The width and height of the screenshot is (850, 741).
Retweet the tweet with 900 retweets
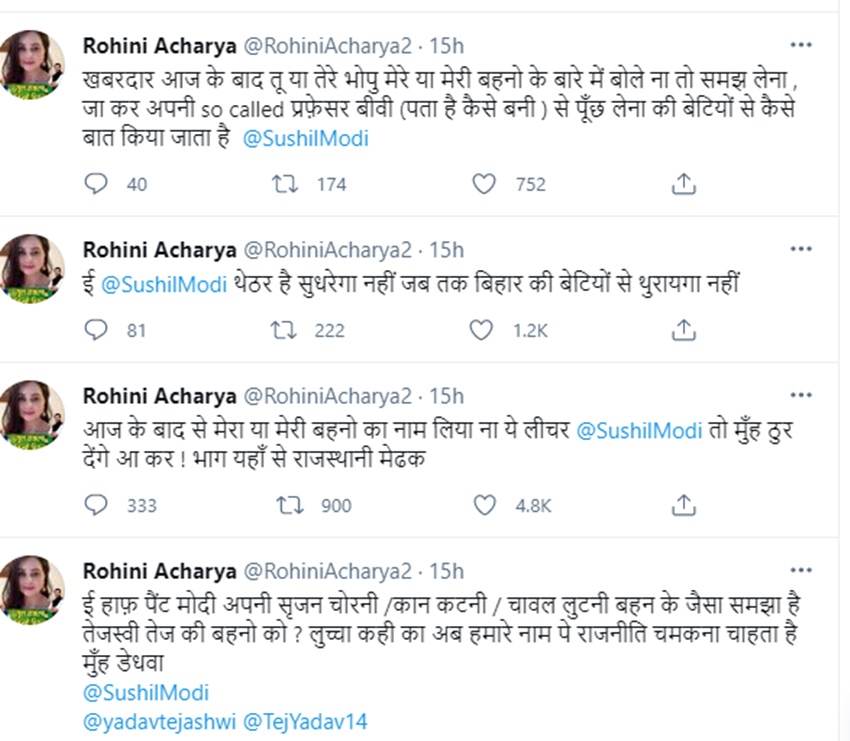pos(288,505)
